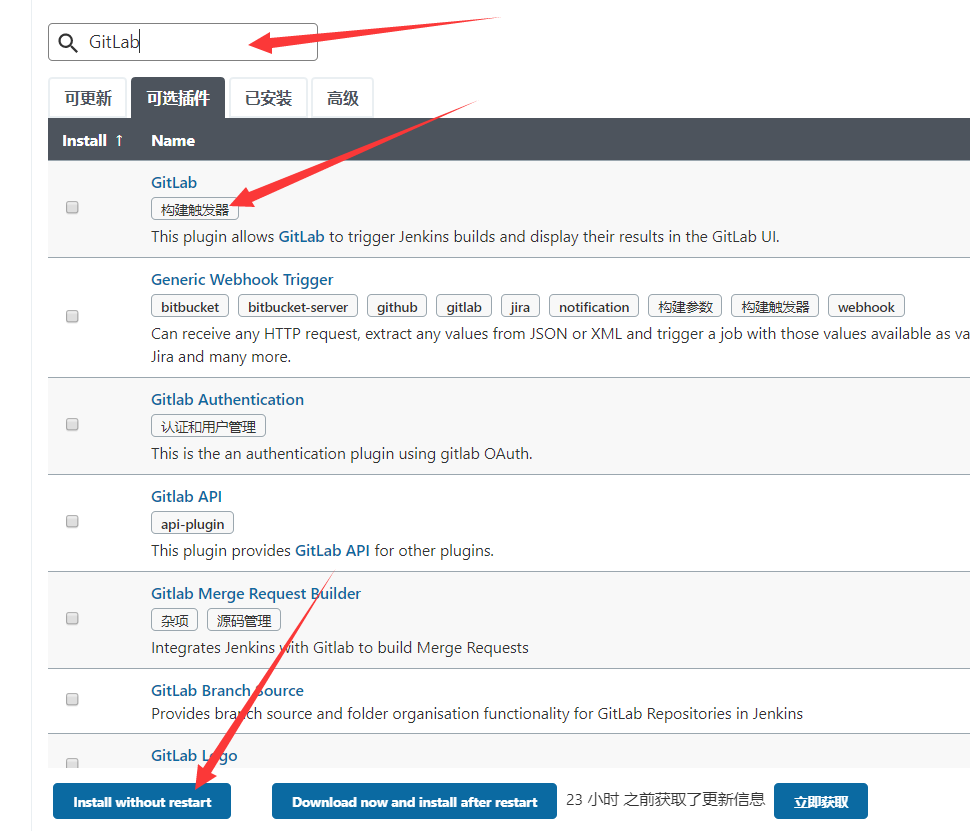This screenshot has height=831, width=970.
Task: Click the api-plugin tag
Action: tap(192, 523)
